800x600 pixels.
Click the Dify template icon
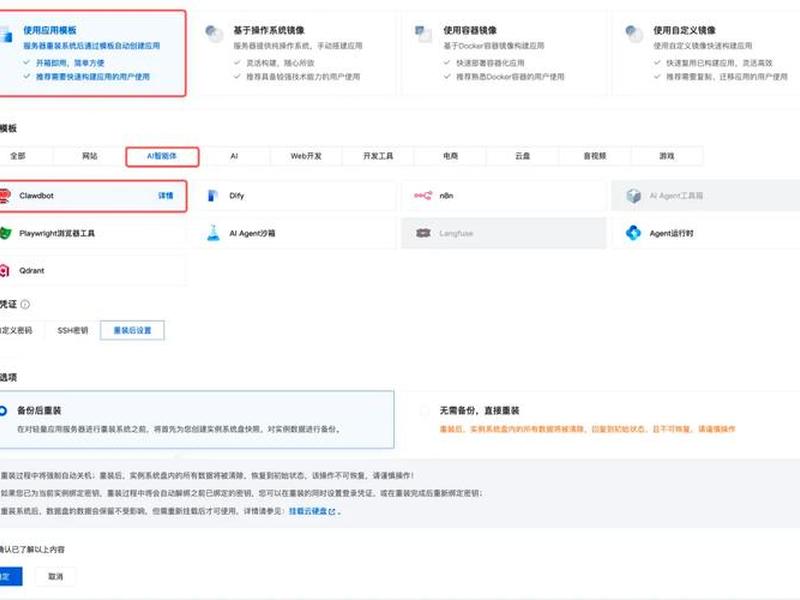[213, 196]
